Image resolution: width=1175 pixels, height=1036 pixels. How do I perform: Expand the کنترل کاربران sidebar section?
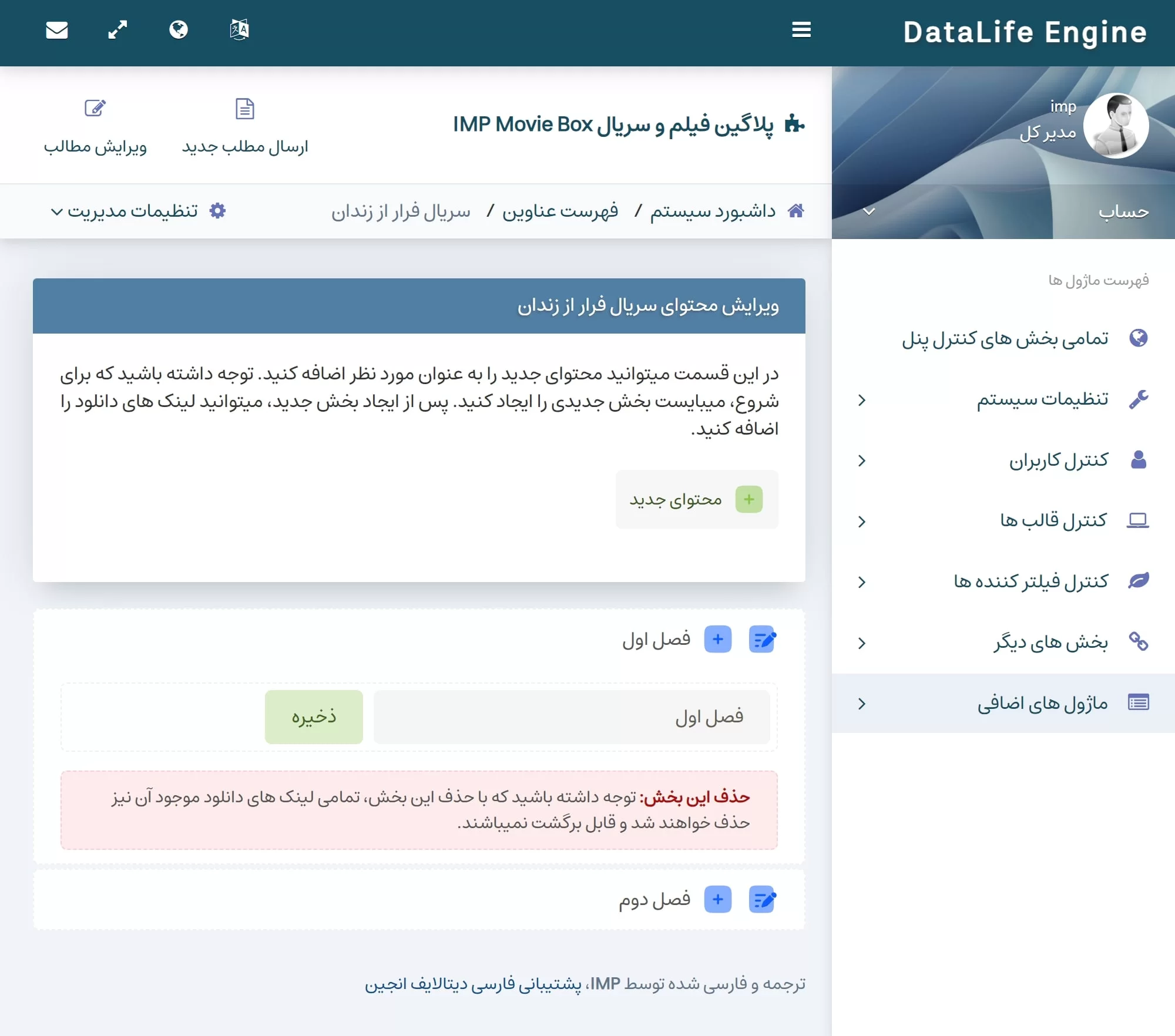click(1058, 460)
